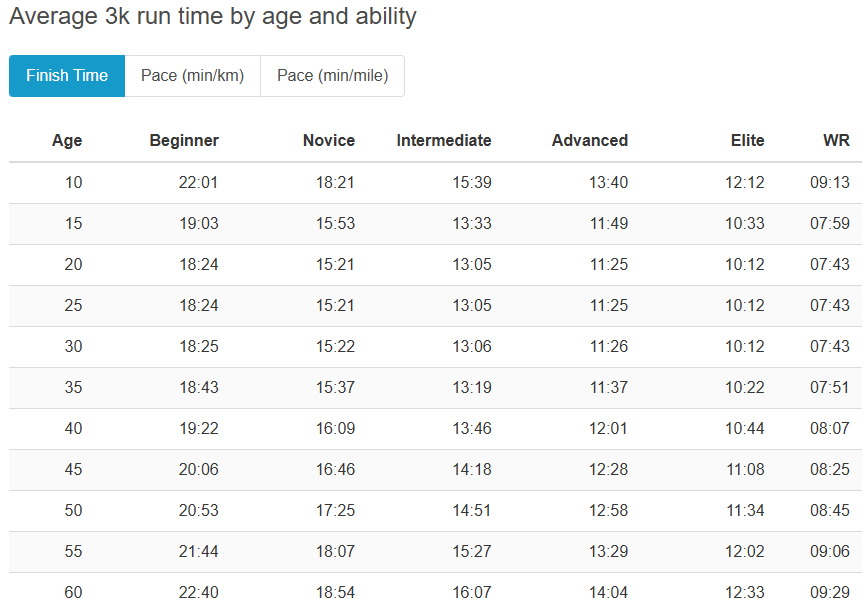
Task: Switch to Pace (min/mile) tab
Action: point(332,76)
